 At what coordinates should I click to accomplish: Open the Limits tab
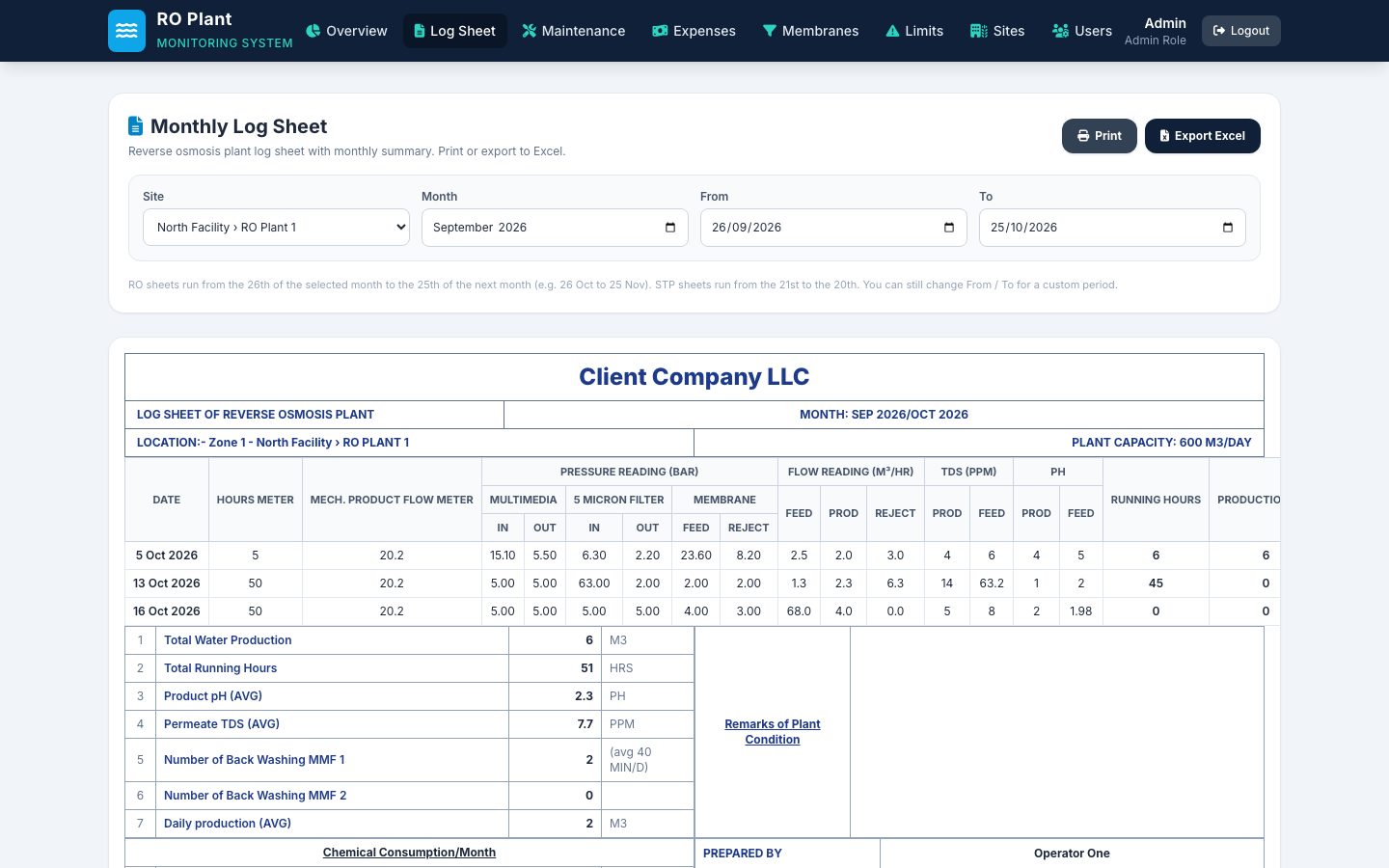(914, 31)
